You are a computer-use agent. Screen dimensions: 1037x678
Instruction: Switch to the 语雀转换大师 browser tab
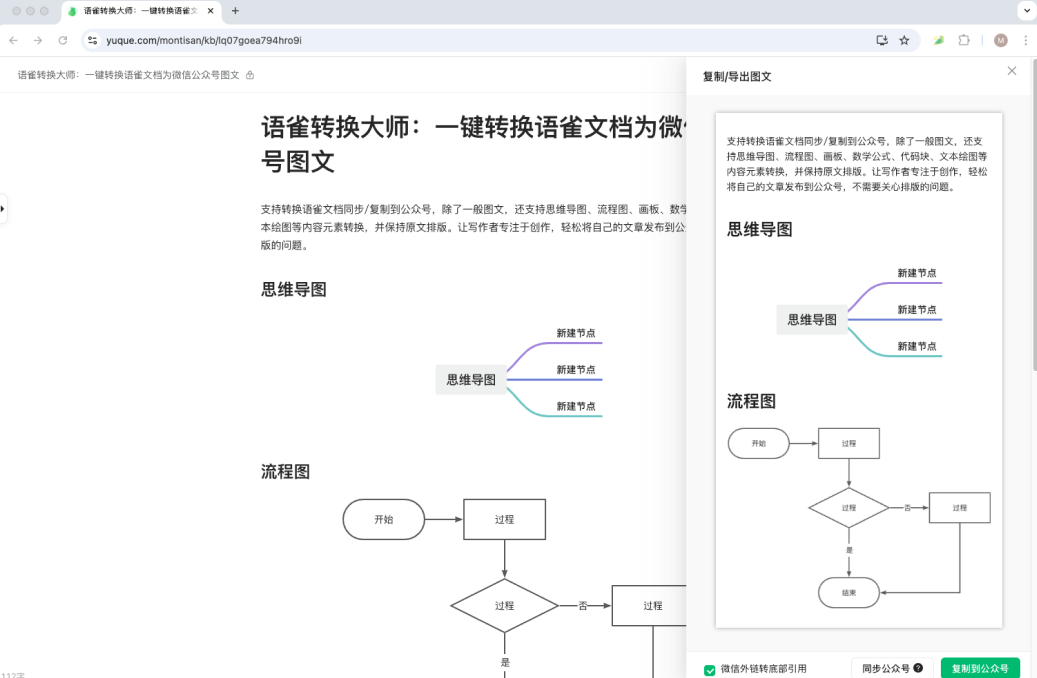tap(140, 12)
